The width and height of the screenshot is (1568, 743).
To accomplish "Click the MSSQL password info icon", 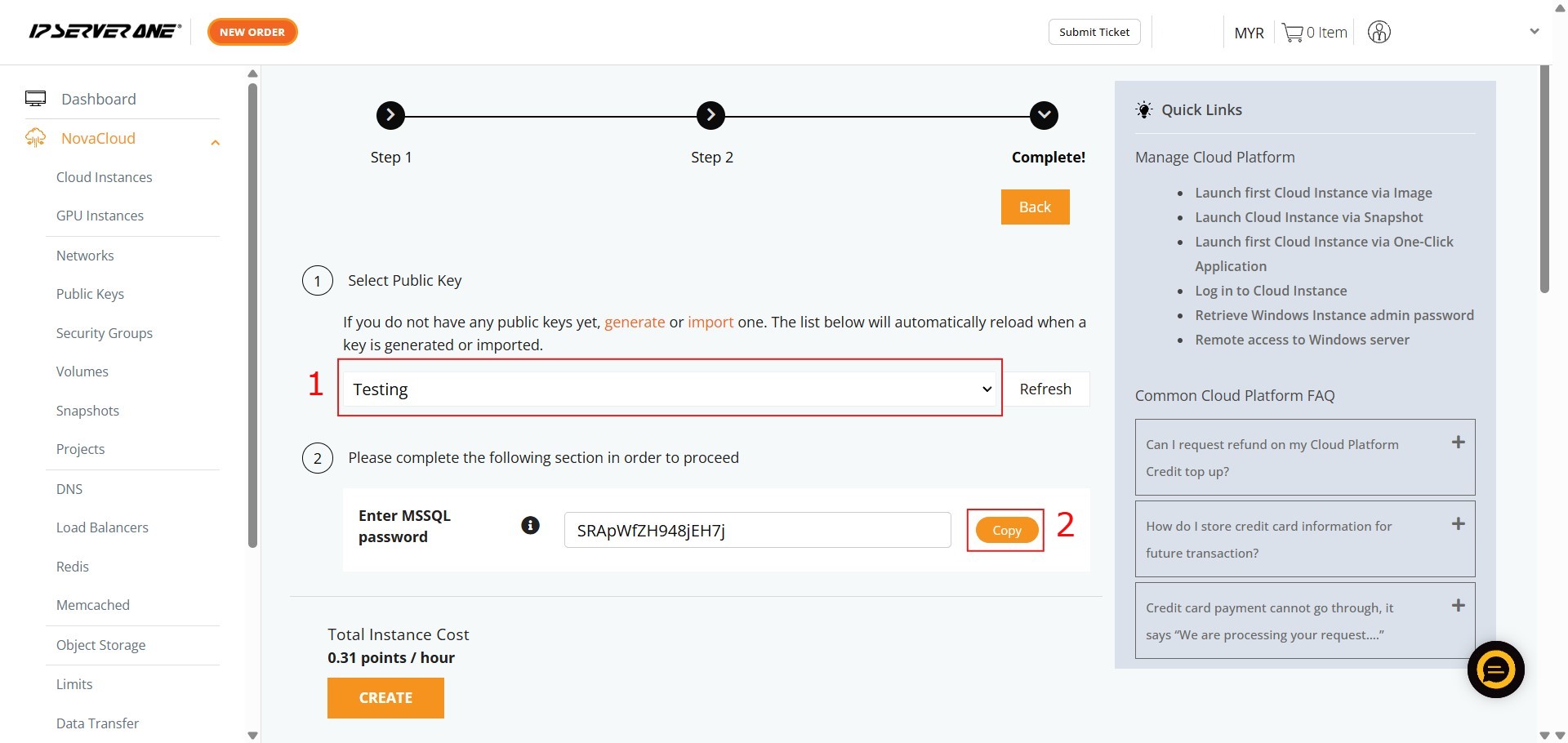I will click(x=530, y=525).
